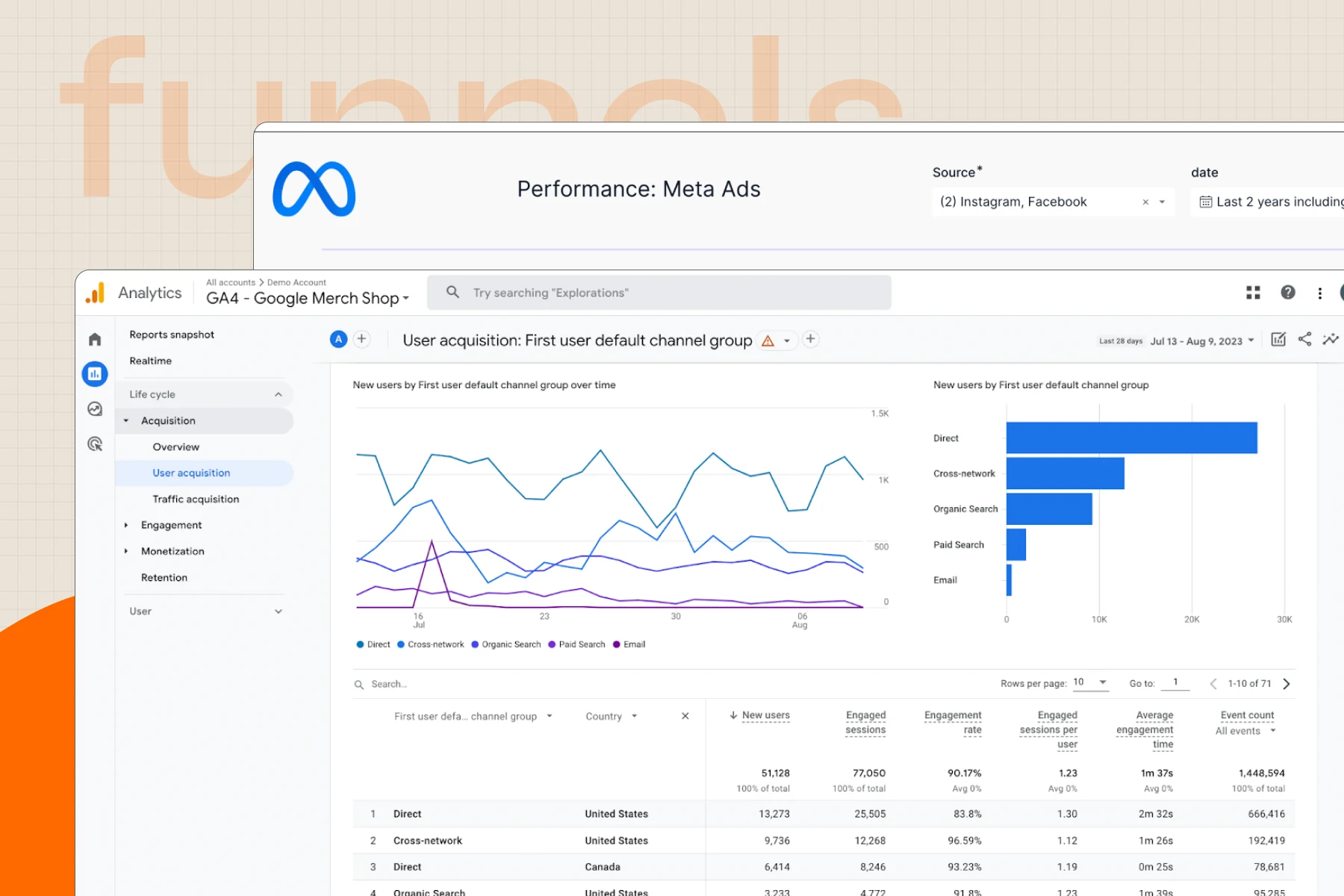Toggle Paid Search series in legend
Screen dimensions: 1344x896
(576, 645)
